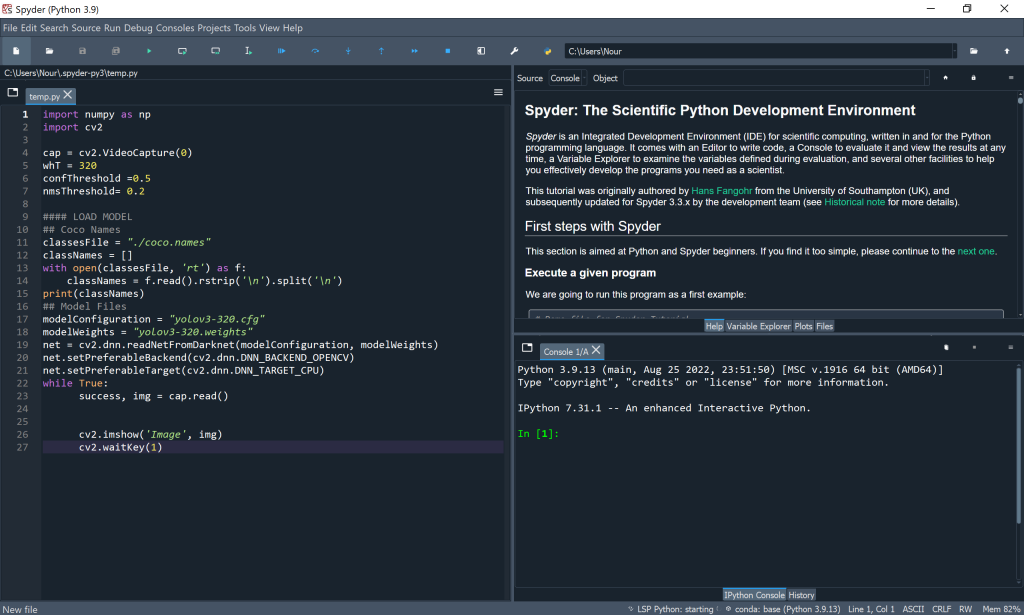The height and width of the screenshot is (615, 1024).
Task: Interrupt the kernel with the console stop icon
Action: tap(974, 347)
